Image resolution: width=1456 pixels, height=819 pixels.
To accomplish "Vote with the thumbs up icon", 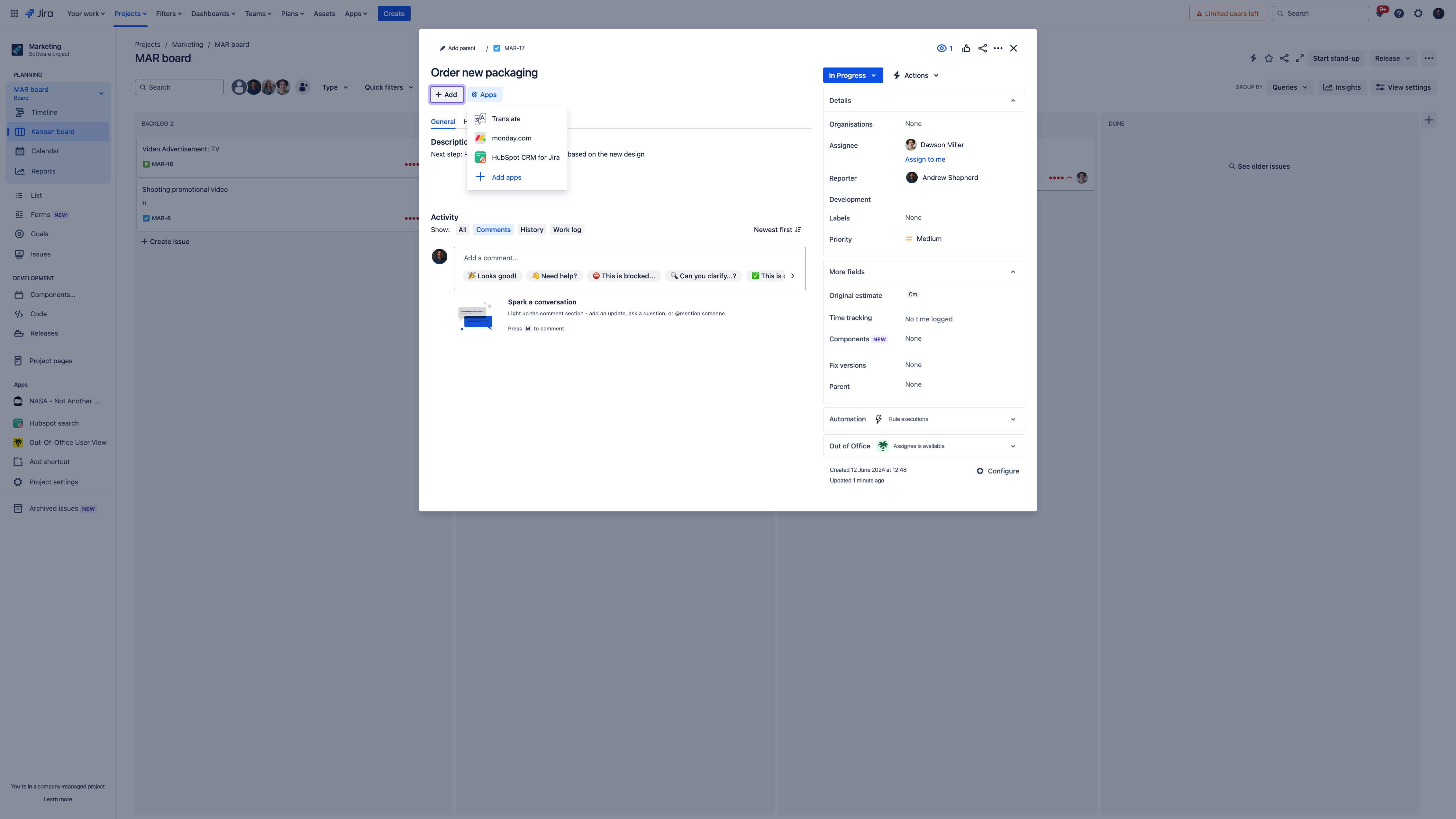I will click(x=966, y=49).
